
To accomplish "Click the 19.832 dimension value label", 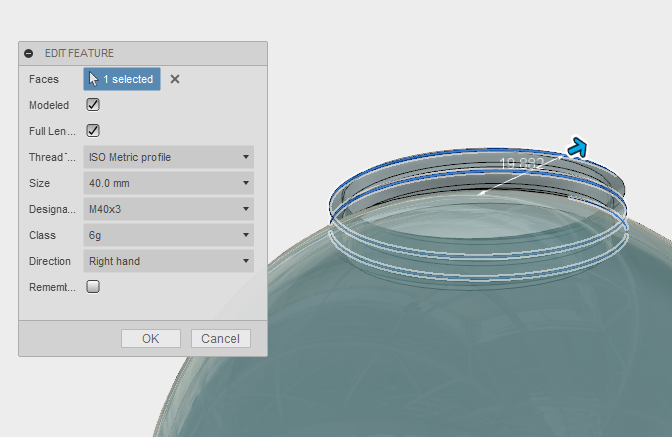I will click(521, 163).
